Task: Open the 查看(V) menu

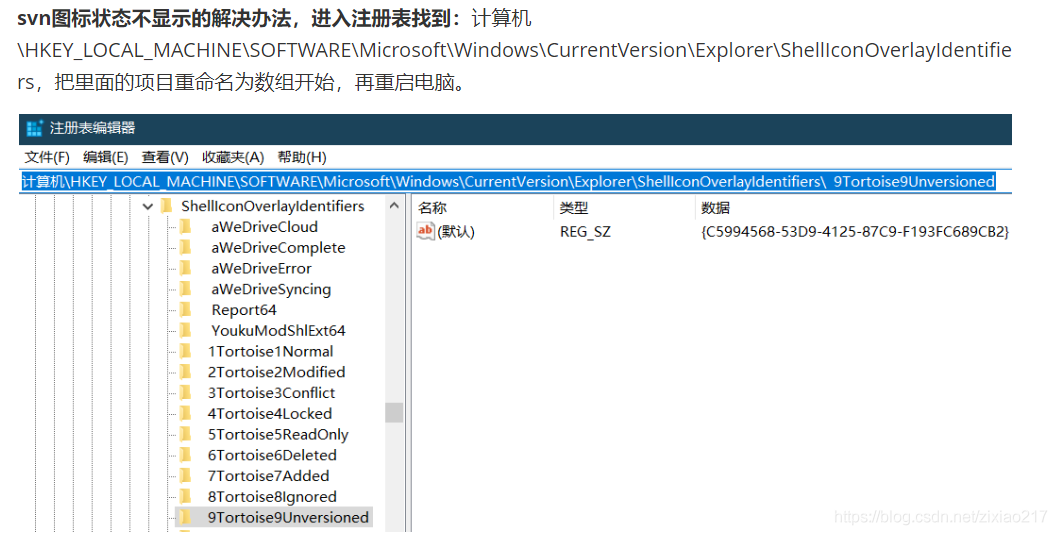Action: click(165, 157)
